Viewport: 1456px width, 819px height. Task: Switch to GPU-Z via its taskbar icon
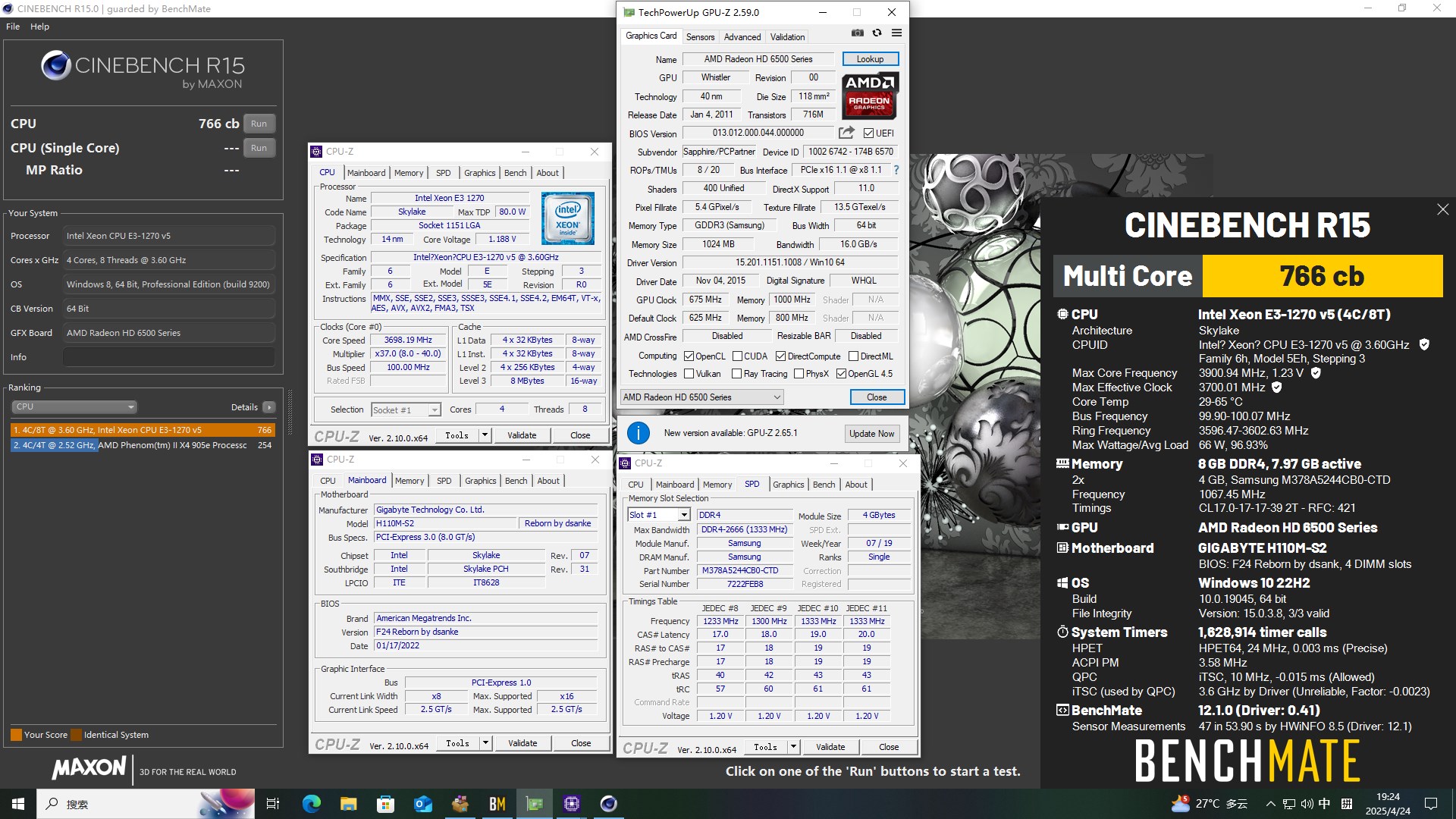pyautogui.click(x=535, y=804)
